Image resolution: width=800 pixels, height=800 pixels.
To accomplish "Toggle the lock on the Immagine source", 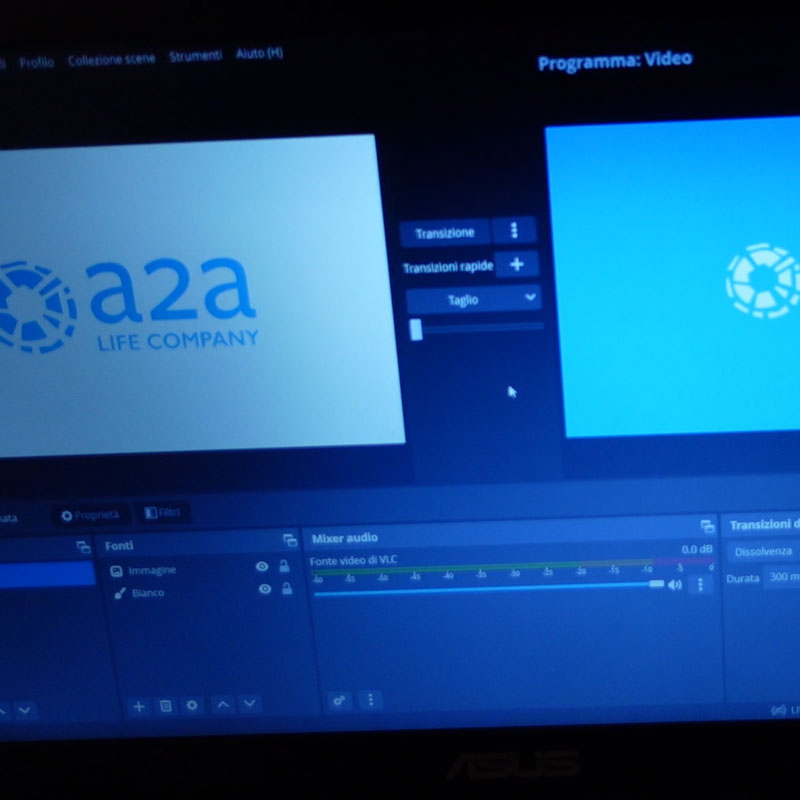I will pyautogui.click(x=284, y=565).
